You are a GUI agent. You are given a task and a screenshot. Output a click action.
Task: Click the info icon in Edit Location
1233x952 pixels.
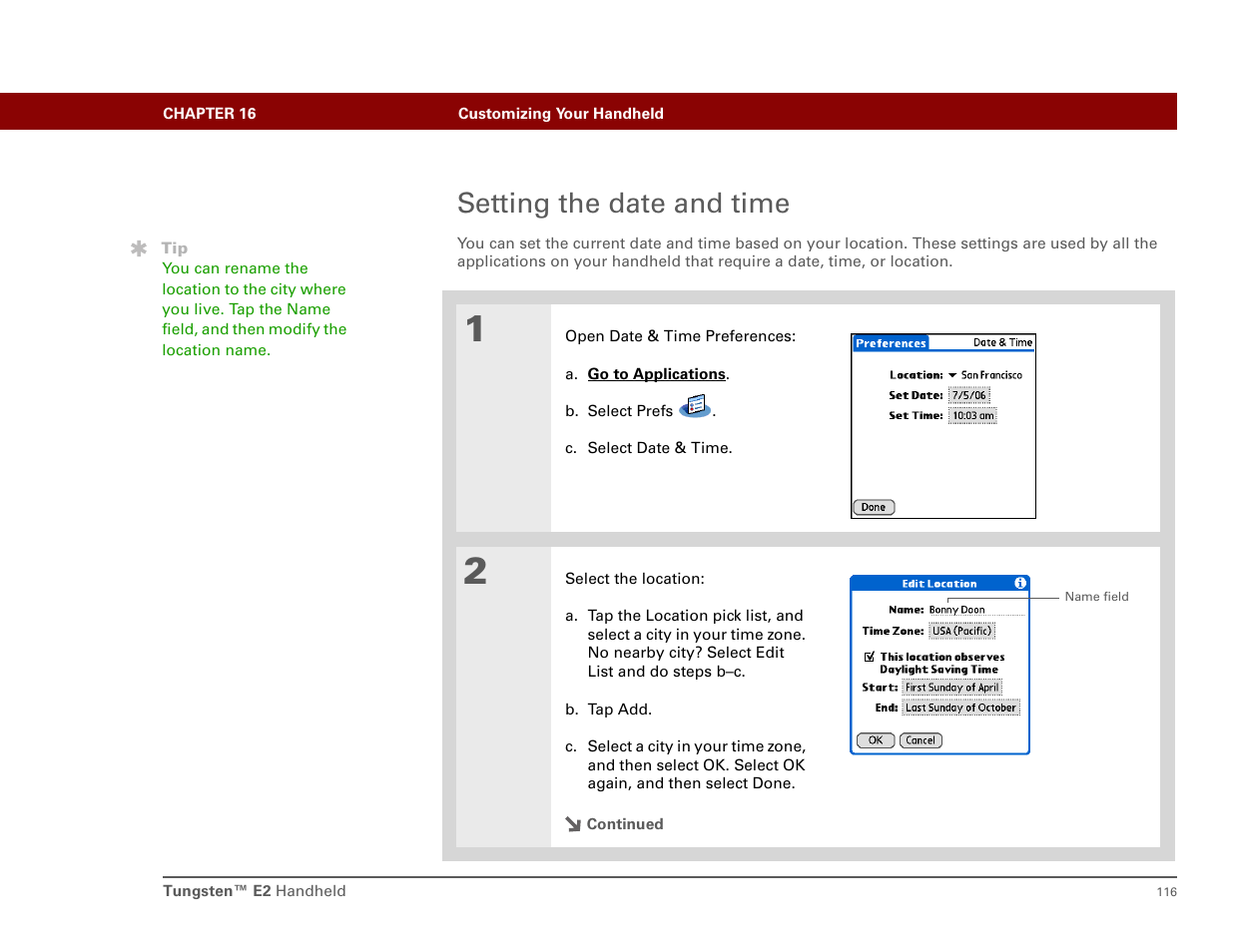click(x=1020, y=583)
